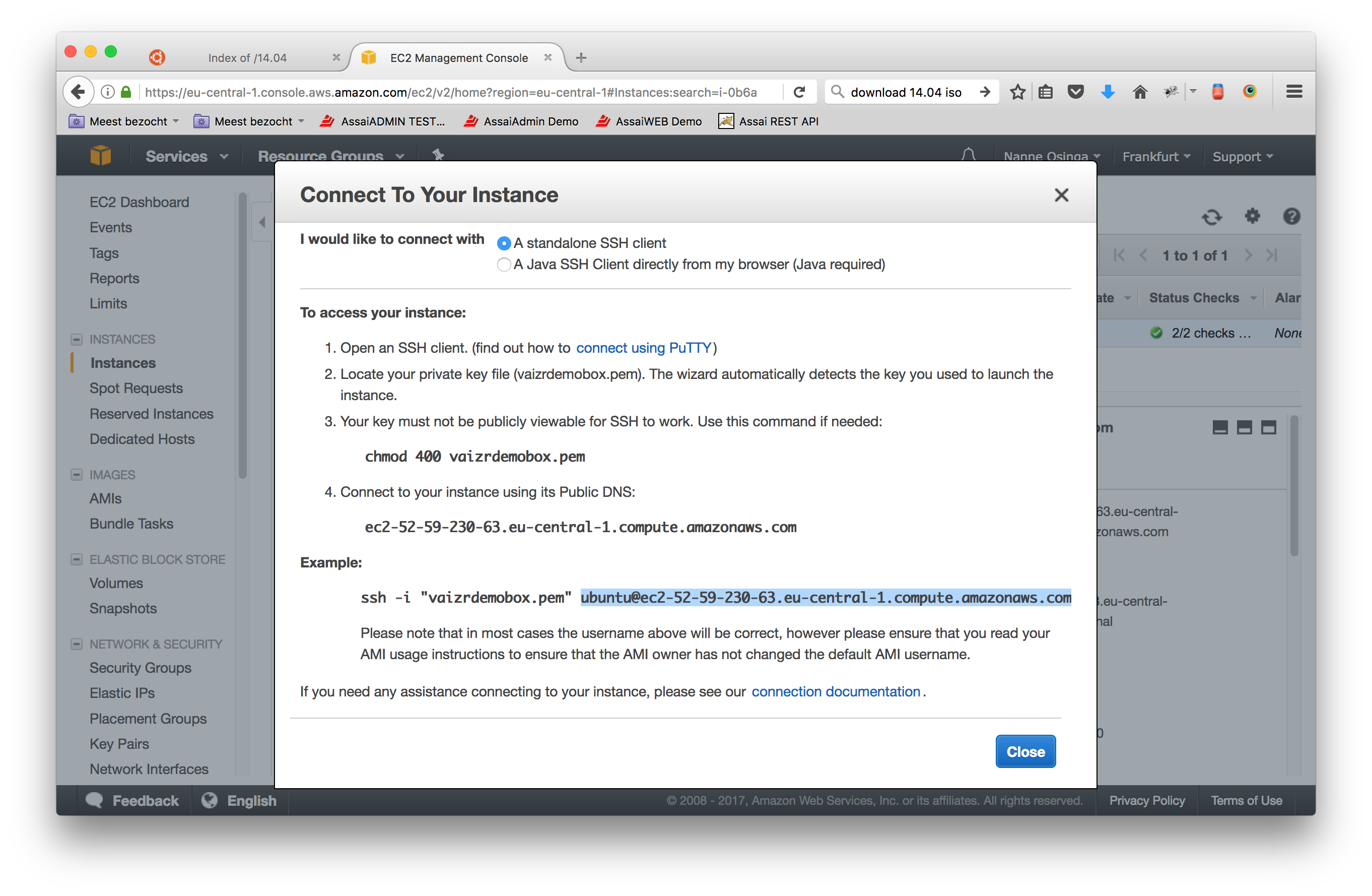Click the bookmark star icon

(1017, 92)
